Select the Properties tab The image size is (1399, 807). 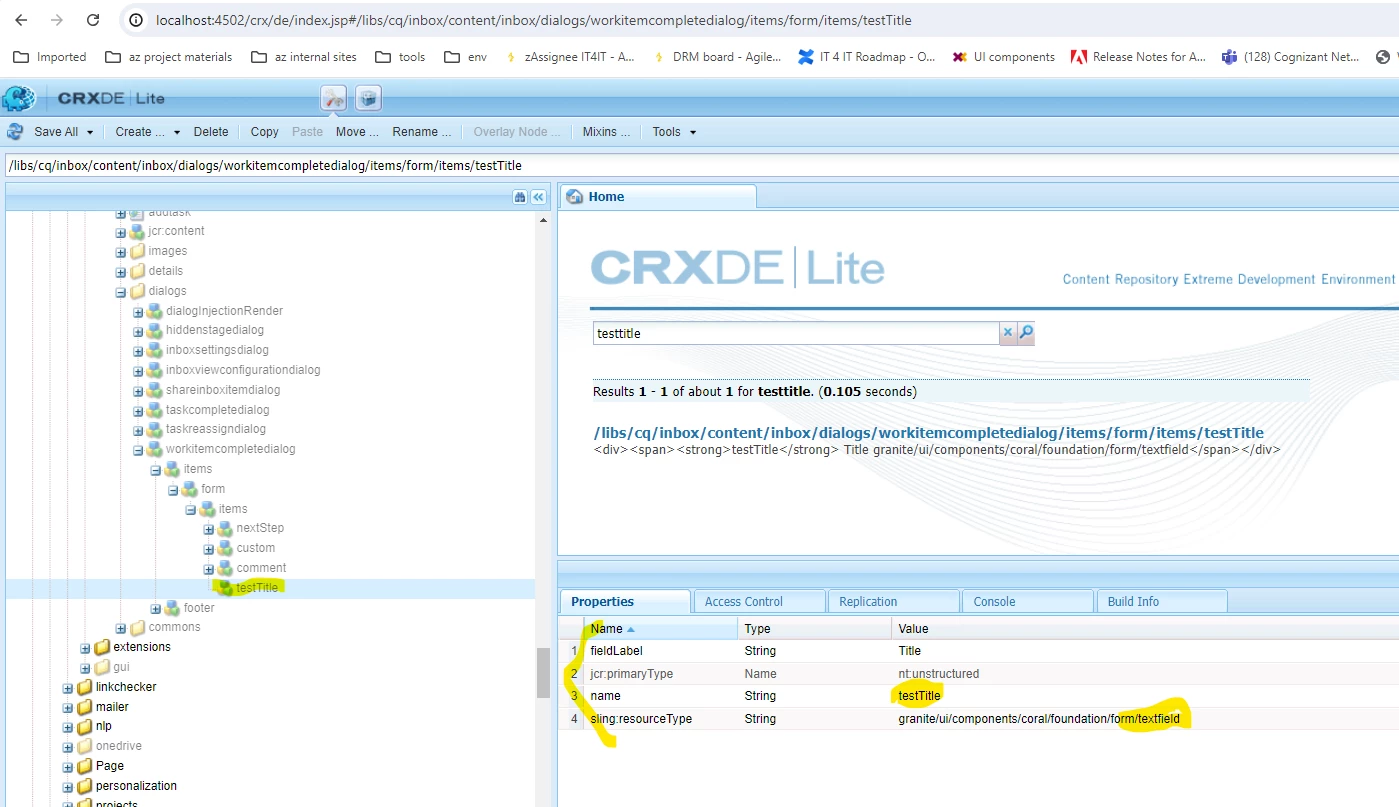(625, 601)
